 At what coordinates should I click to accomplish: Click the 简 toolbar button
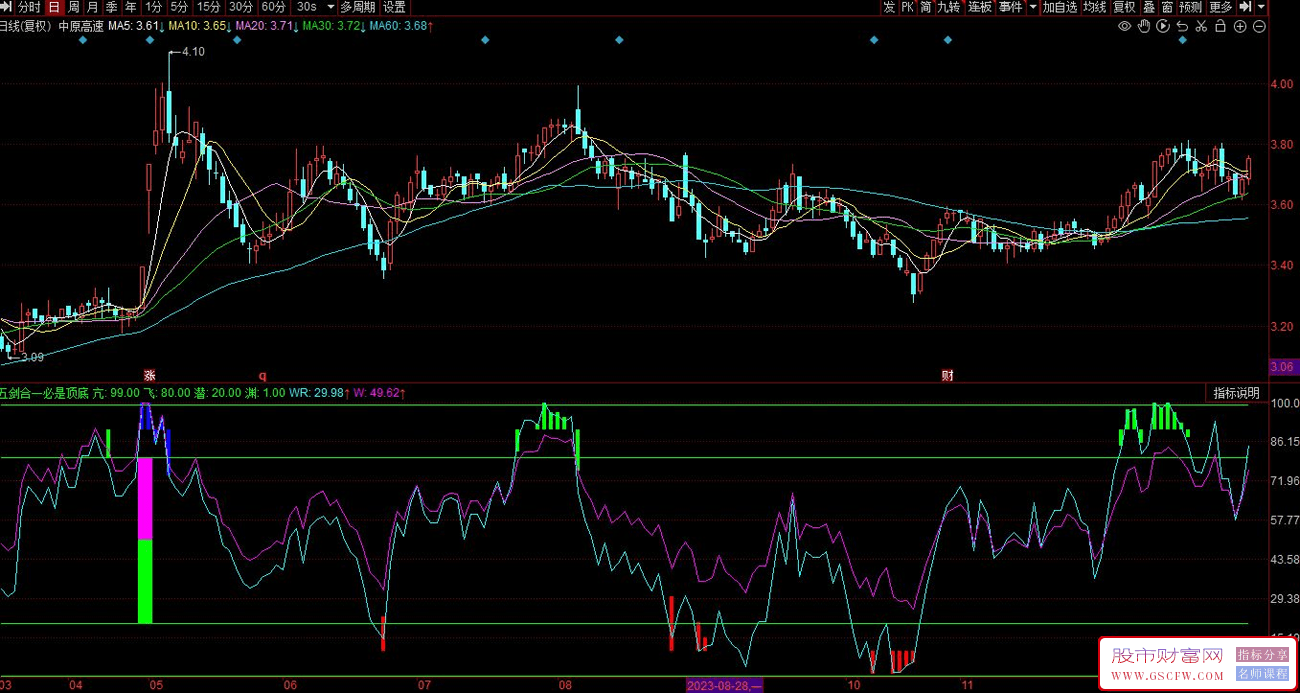pos(926,7)
